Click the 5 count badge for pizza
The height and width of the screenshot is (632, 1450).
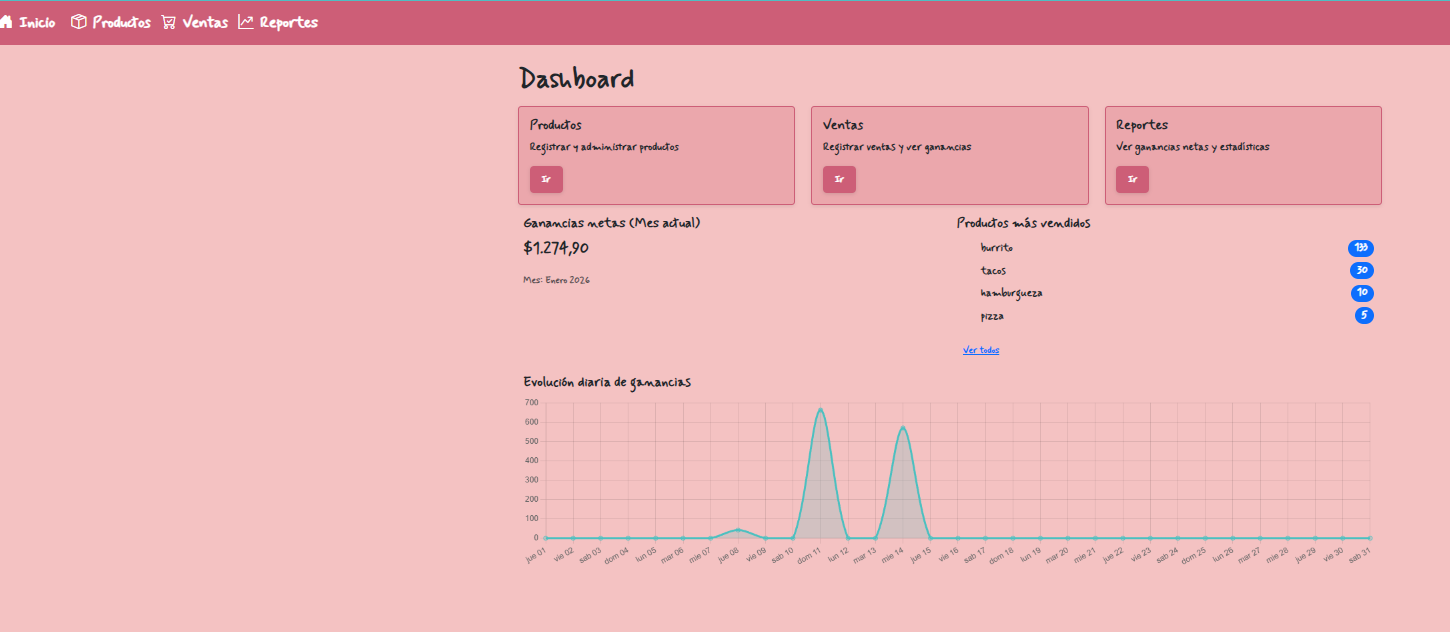click(x=1364, y=315)
